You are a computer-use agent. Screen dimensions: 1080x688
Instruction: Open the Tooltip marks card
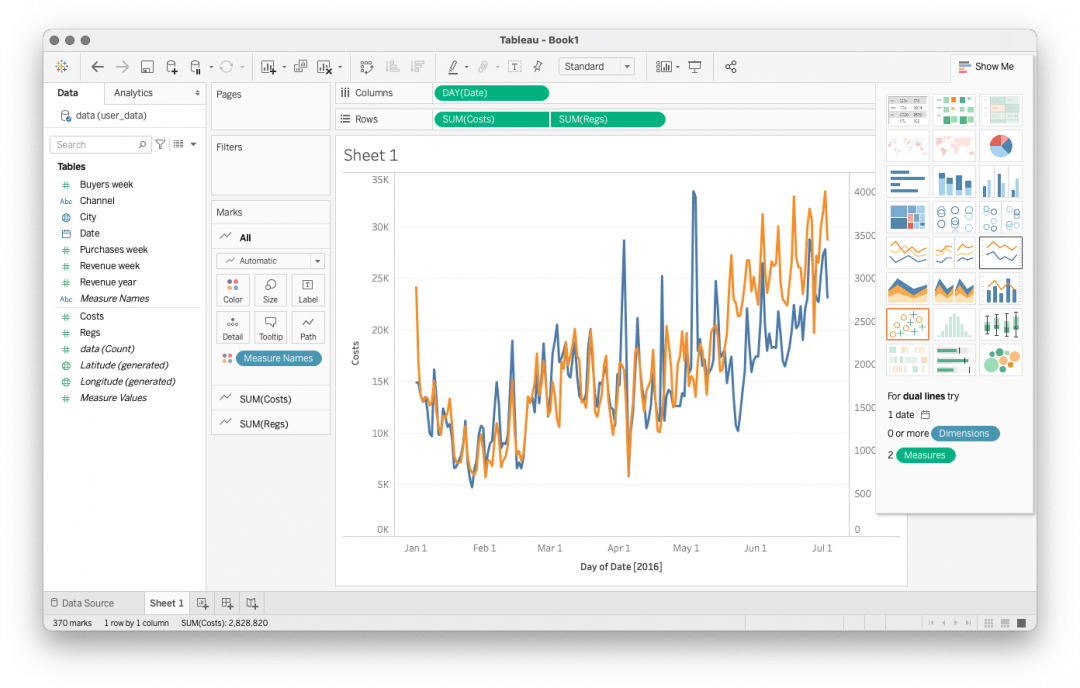pyautogui.click(x=270, y=327)
